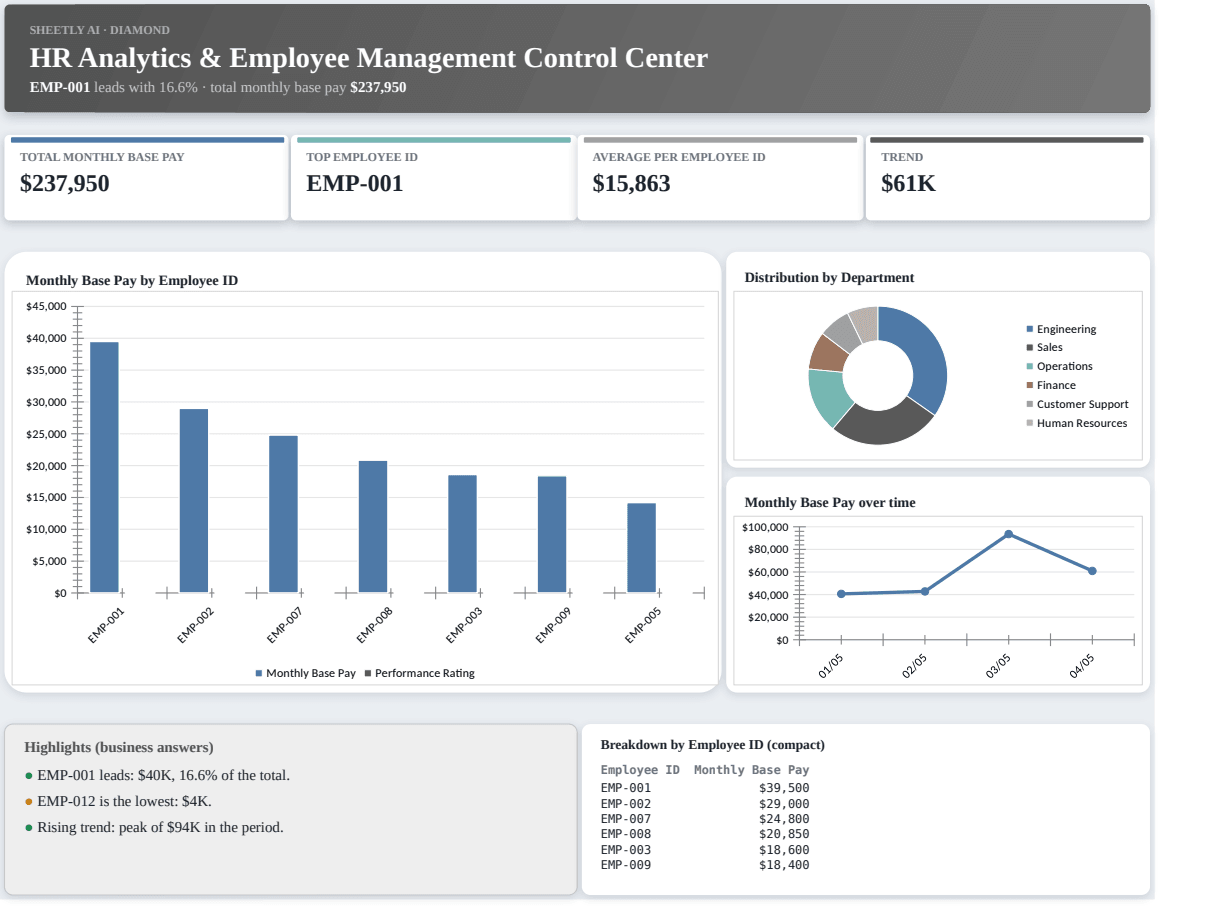Click the $18,400 value in table

pos(784,865)
